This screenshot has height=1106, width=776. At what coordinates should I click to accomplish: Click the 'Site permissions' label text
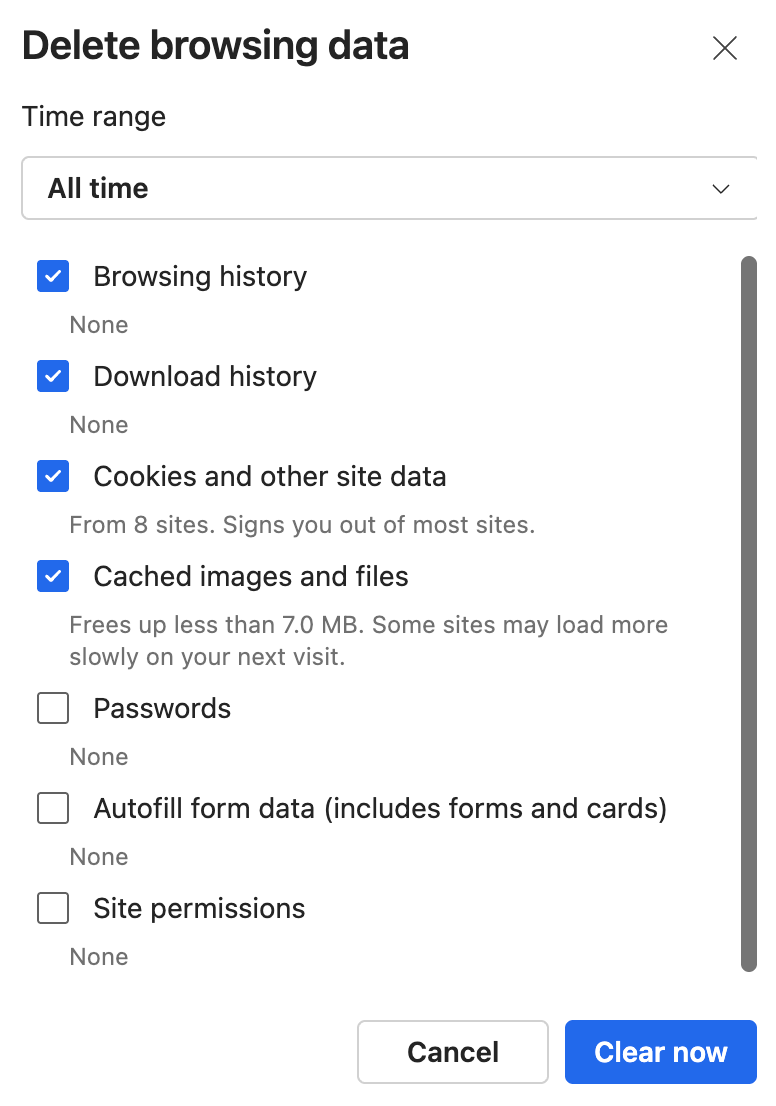coord(199,908)
